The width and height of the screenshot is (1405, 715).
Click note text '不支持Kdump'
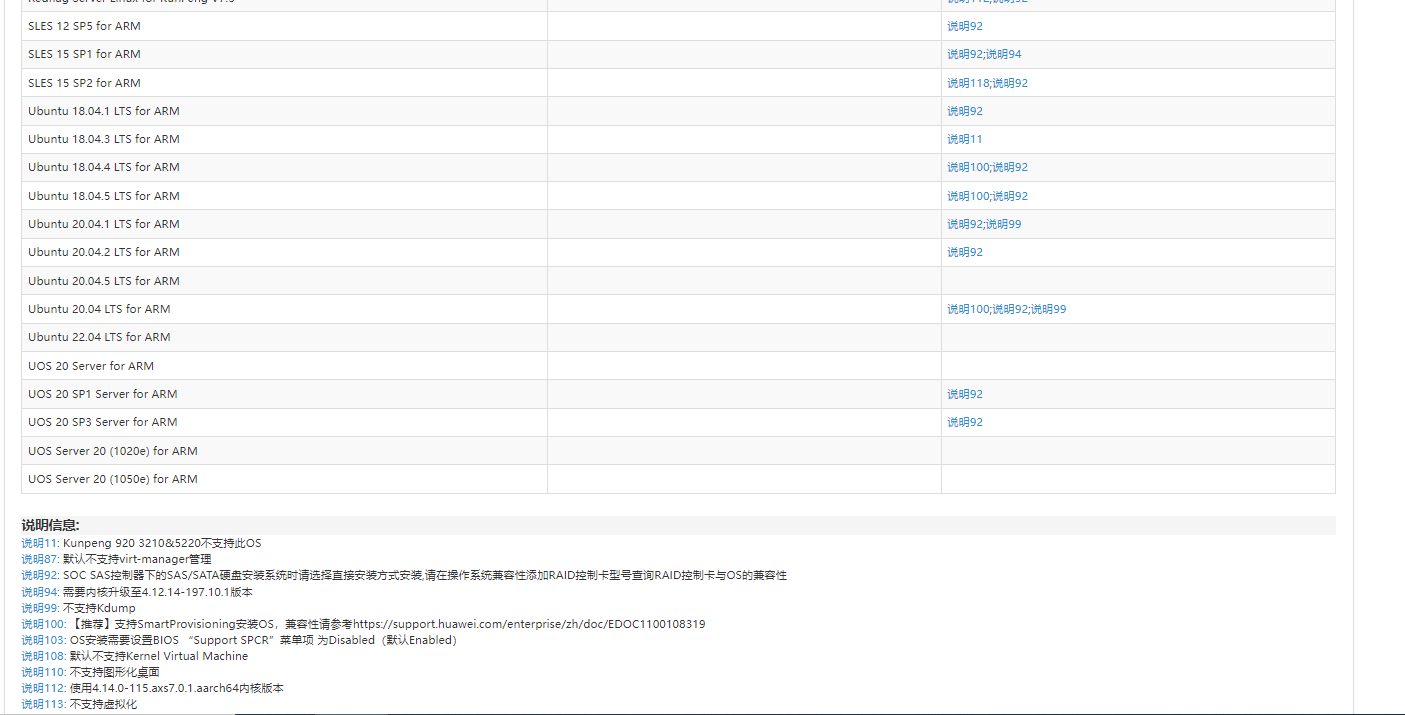click(99, 608)
